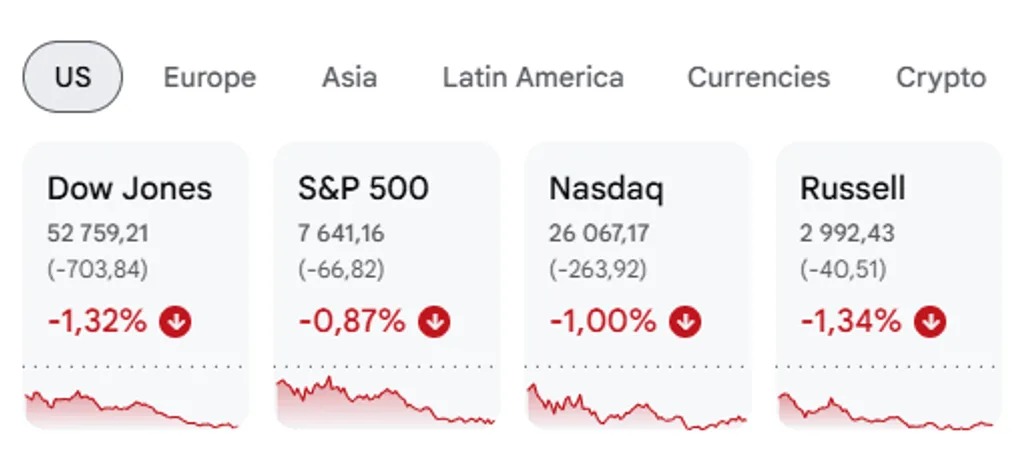The height and width of the screenshot is (472, 1024).
Task: Open the Dow Jones index title
Action: pyautogui.click(x=130, y=189)
